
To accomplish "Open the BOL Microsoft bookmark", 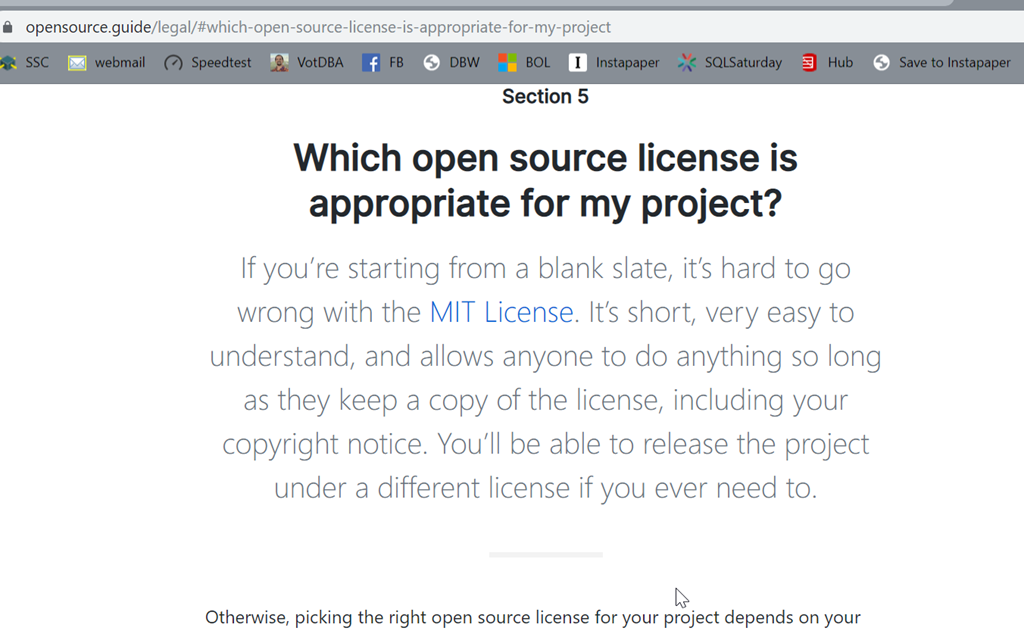I will pos(525,62).
